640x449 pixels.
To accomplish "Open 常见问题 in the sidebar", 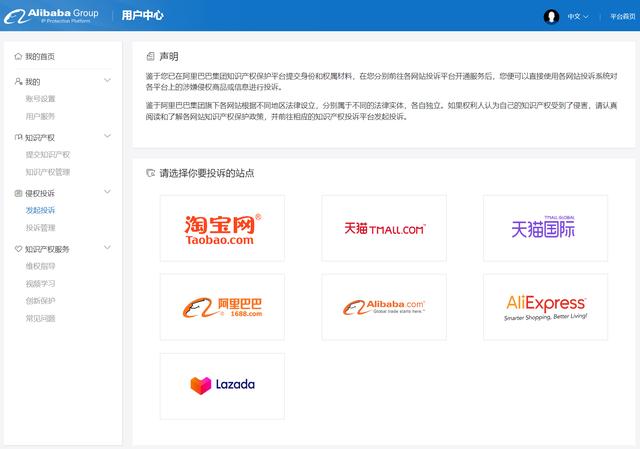I will point(40,318).
